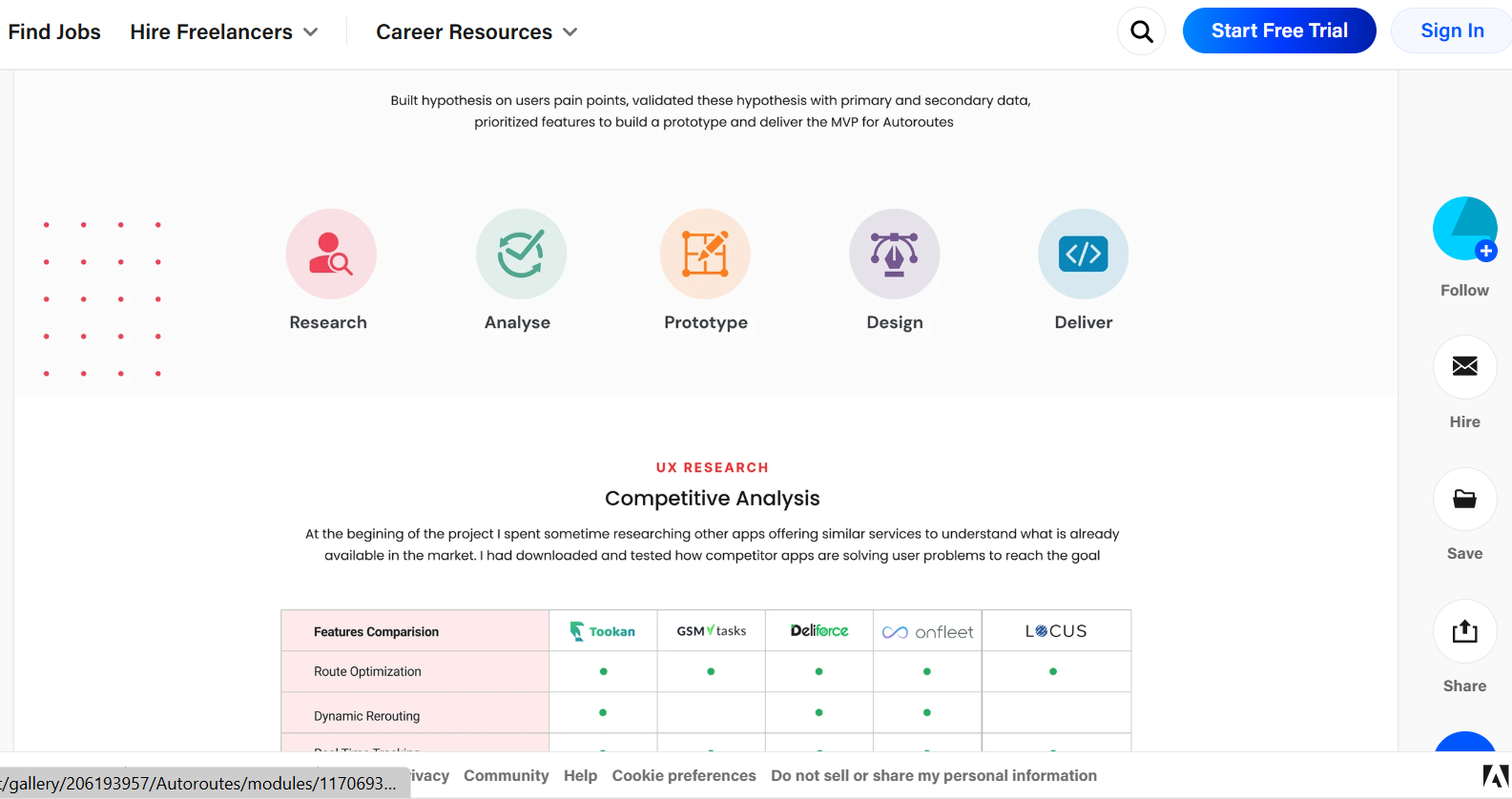Open the Find Jobs menu item
The image size is (1512, 799).
tap(54, 32)
